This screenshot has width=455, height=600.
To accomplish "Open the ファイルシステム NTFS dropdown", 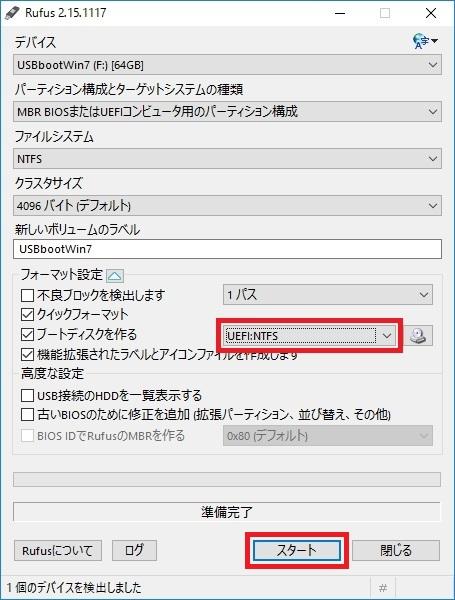I will tap(227, 158).
